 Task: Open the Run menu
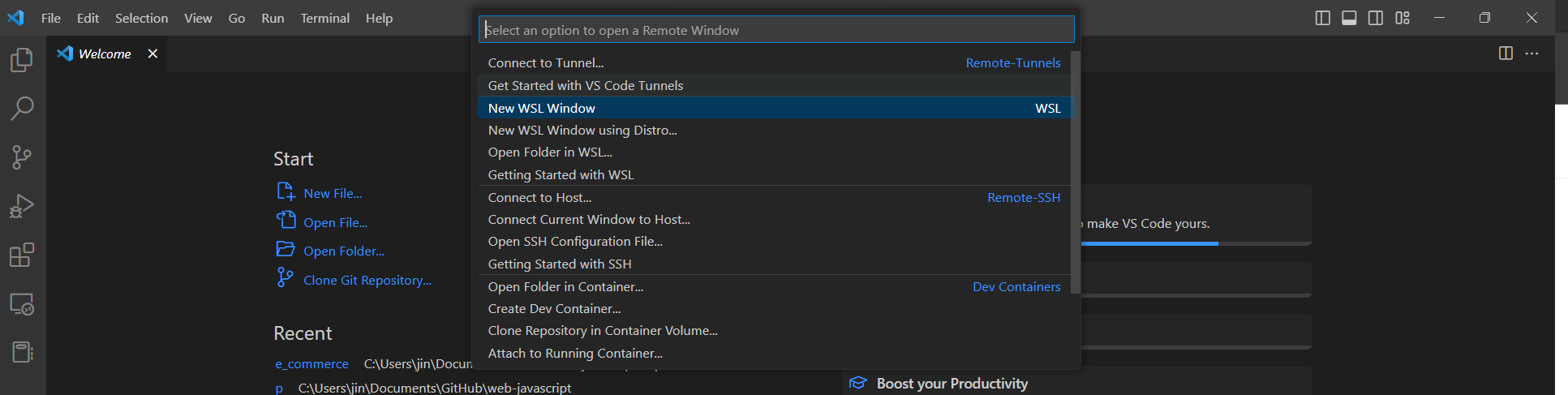[x=273, y=18]
